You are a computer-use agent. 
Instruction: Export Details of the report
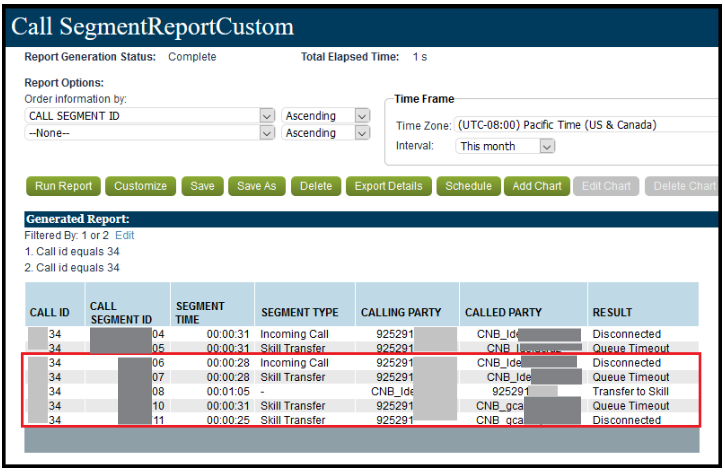pyautogui.click(x=388, y=186)
